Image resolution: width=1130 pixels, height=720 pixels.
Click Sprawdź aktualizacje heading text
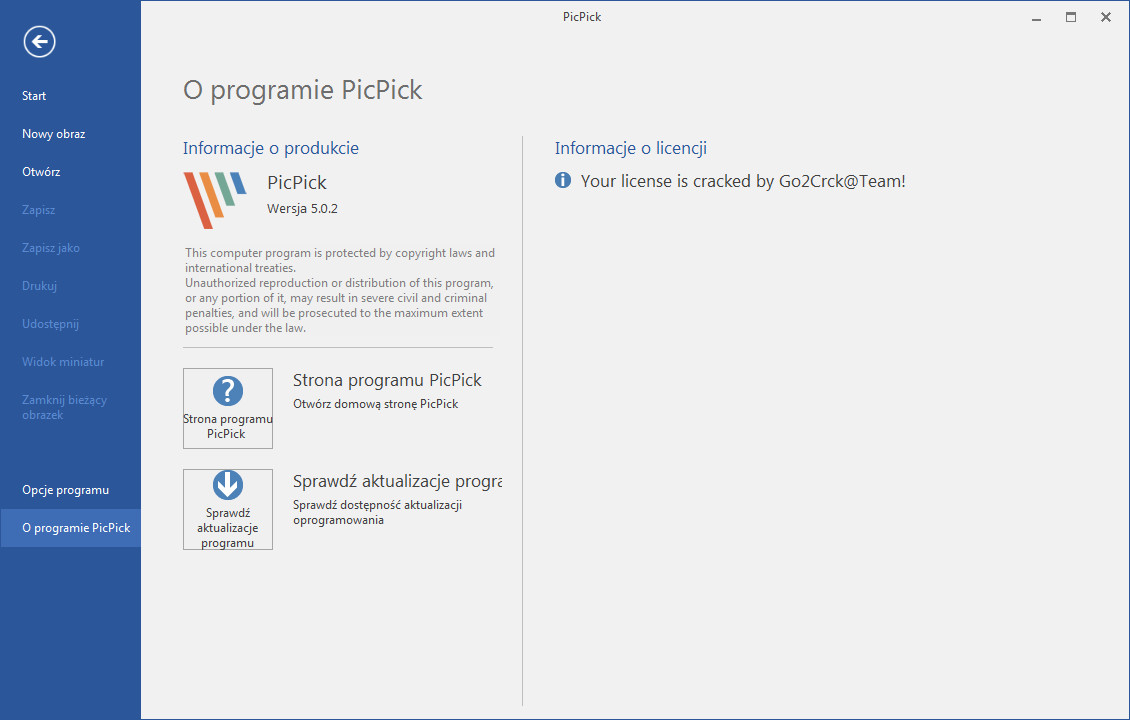pyautogui.click(x=397, y=481)
